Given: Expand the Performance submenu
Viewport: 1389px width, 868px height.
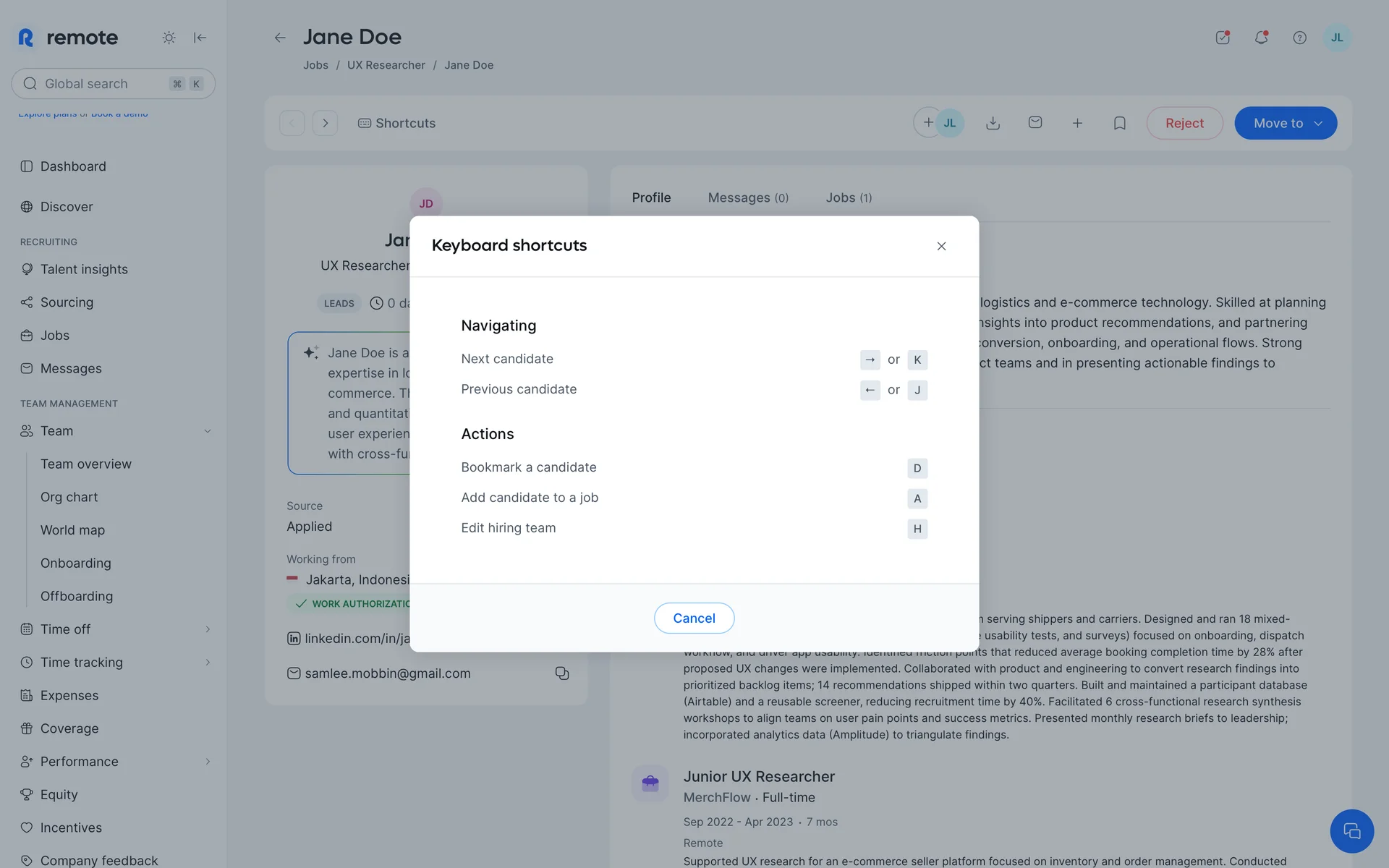Looking at the screenshot, I should pyautogui.click(x=207, y=762).
